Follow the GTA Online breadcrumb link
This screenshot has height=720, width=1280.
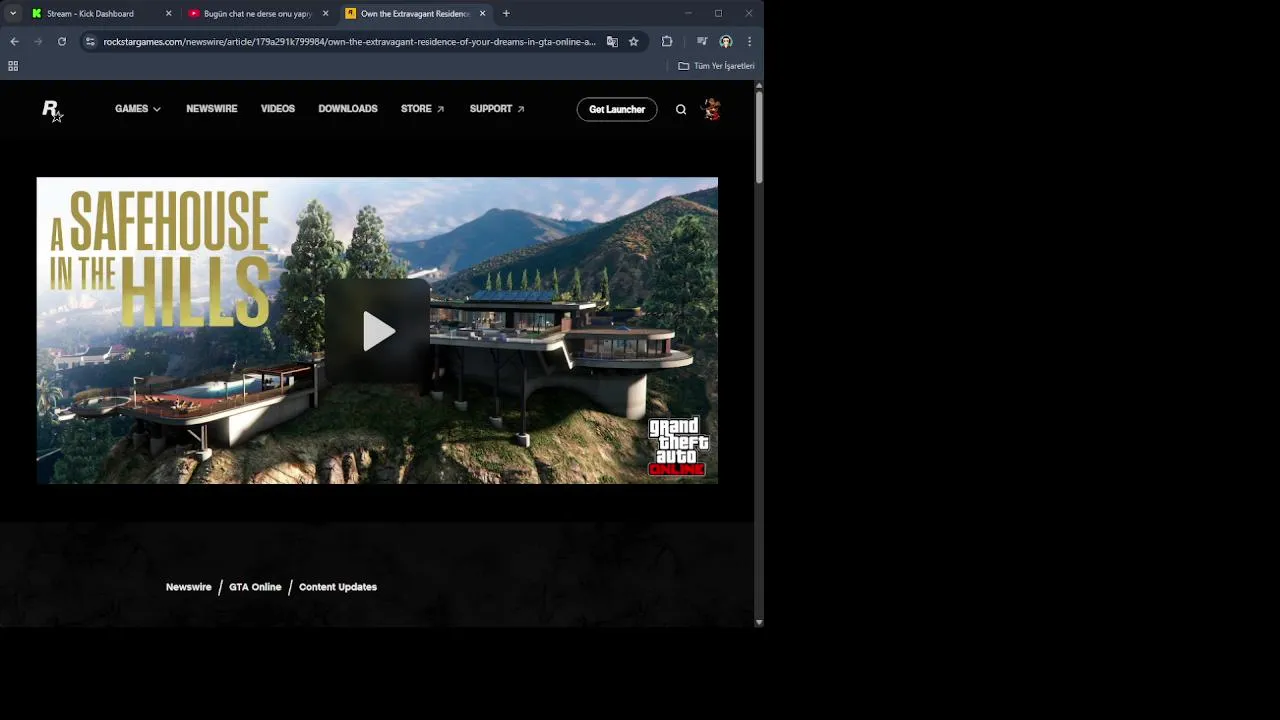click(255, 587)
